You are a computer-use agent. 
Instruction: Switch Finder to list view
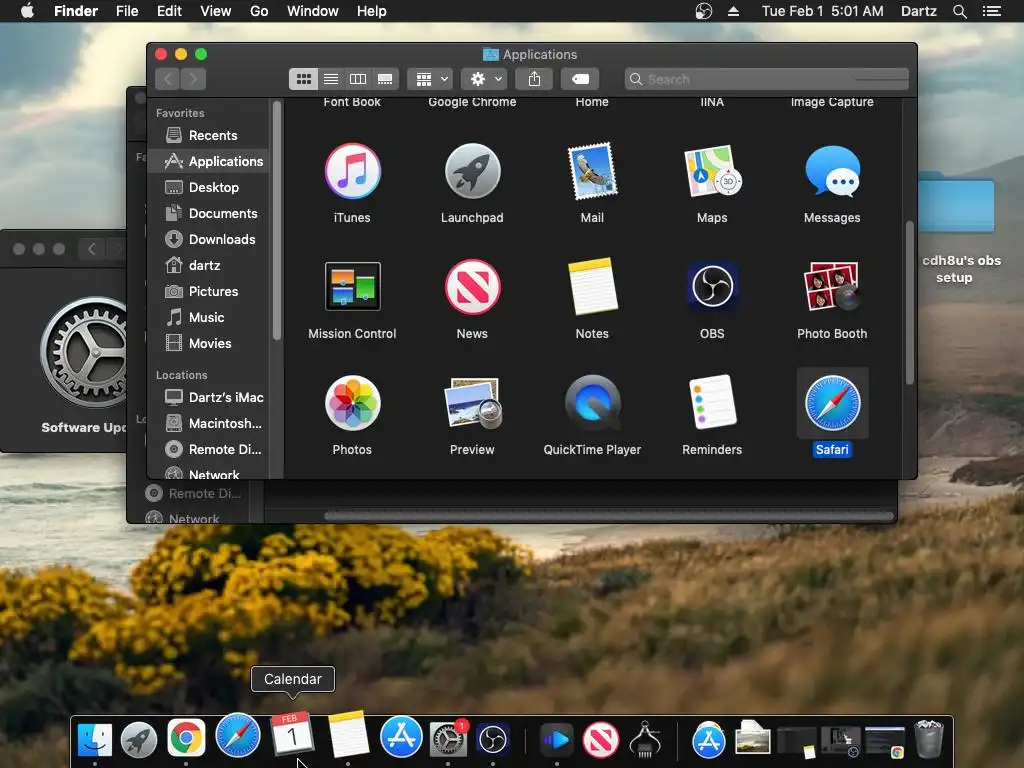point(331,79)
